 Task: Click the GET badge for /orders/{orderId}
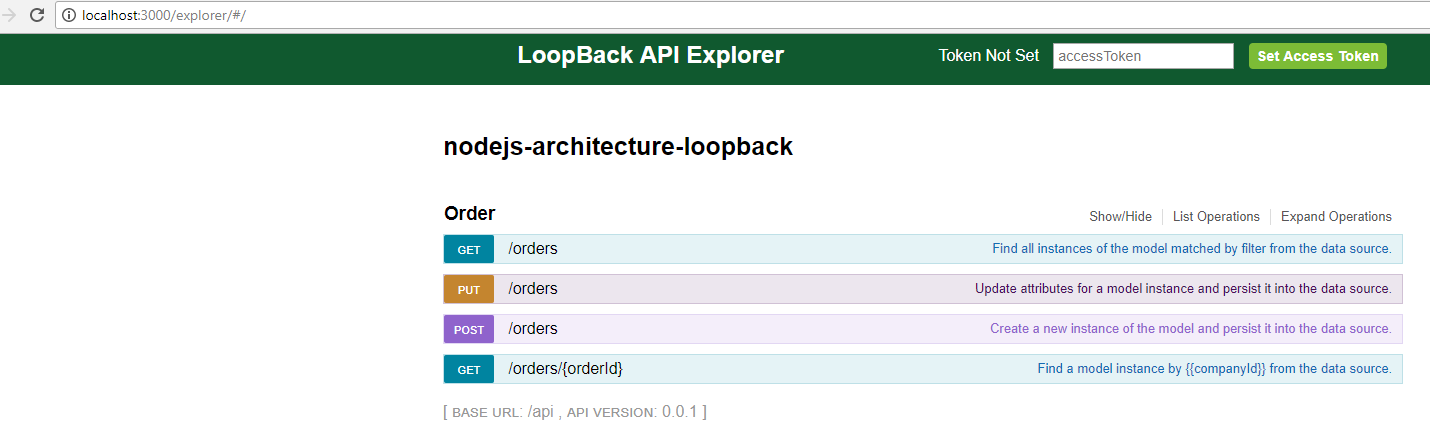pyautogui.click(x=469, y=369)
